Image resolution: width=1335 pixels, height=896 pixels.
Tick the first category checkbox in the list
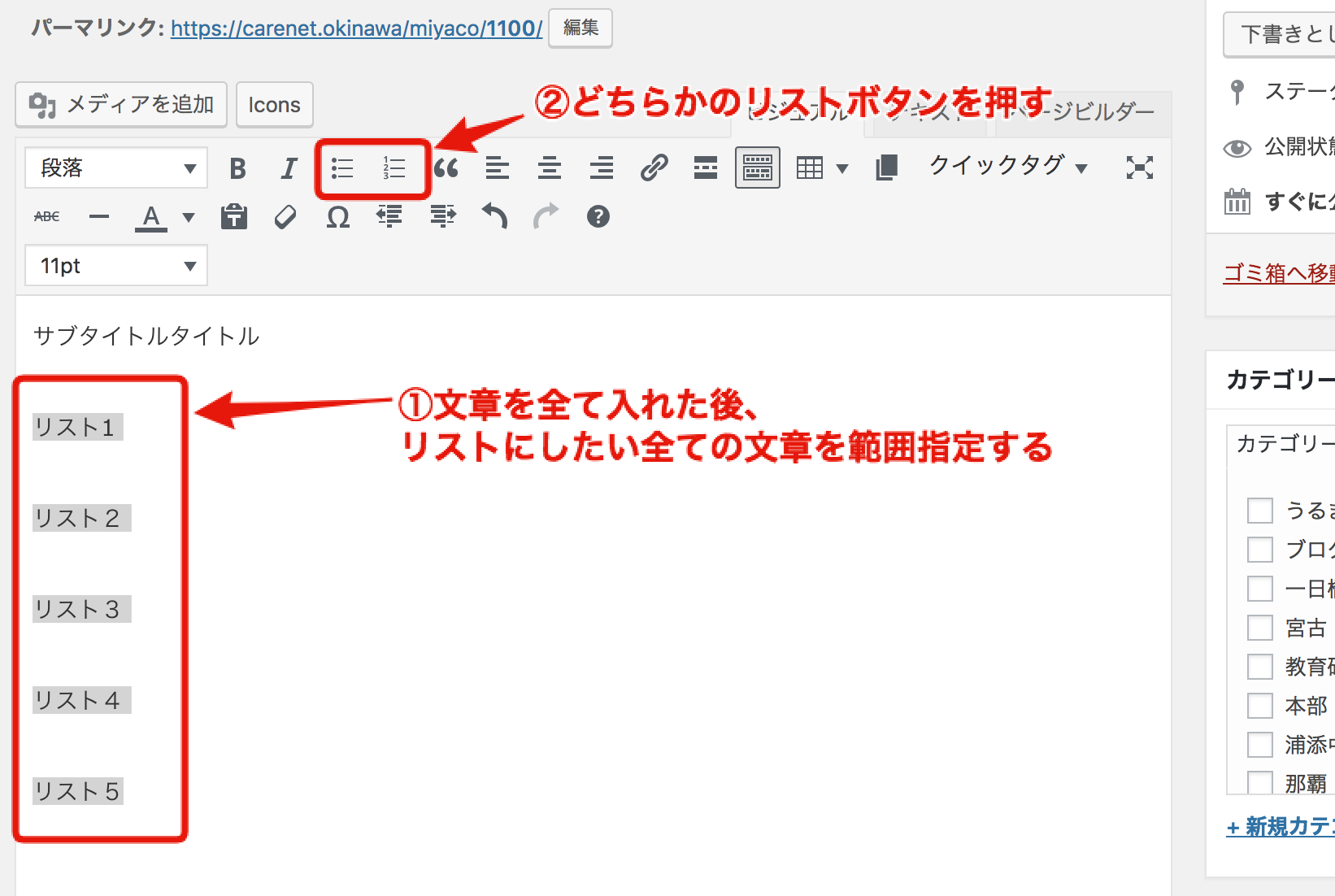[1259, 511]
